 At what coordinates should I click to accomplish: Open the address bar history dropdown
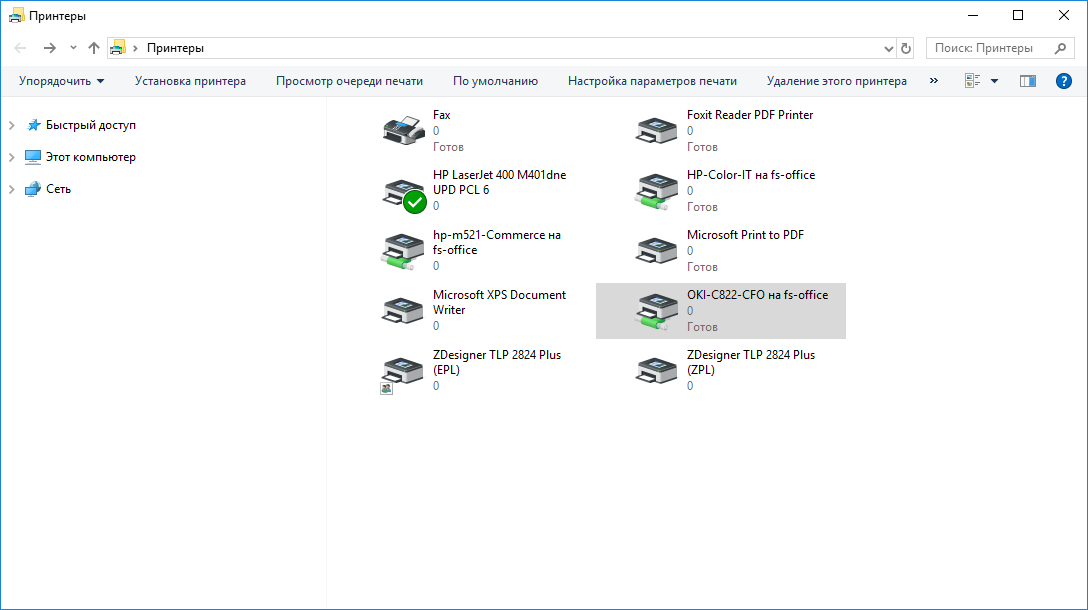(x=888, y=49)
